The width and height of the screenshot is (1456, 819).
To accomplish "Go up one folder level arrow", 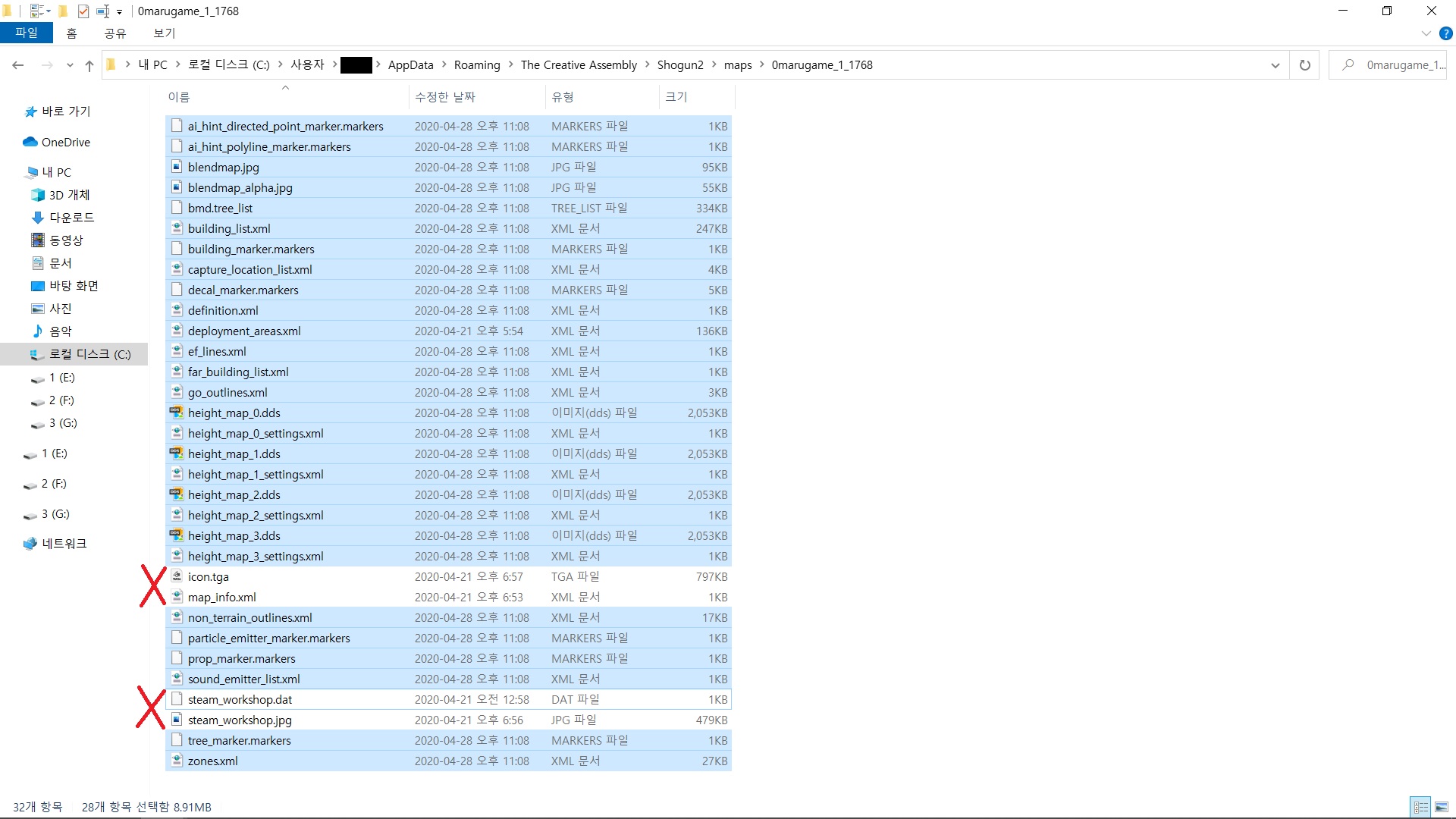I will pyautogui.click(x=89, y=65).
